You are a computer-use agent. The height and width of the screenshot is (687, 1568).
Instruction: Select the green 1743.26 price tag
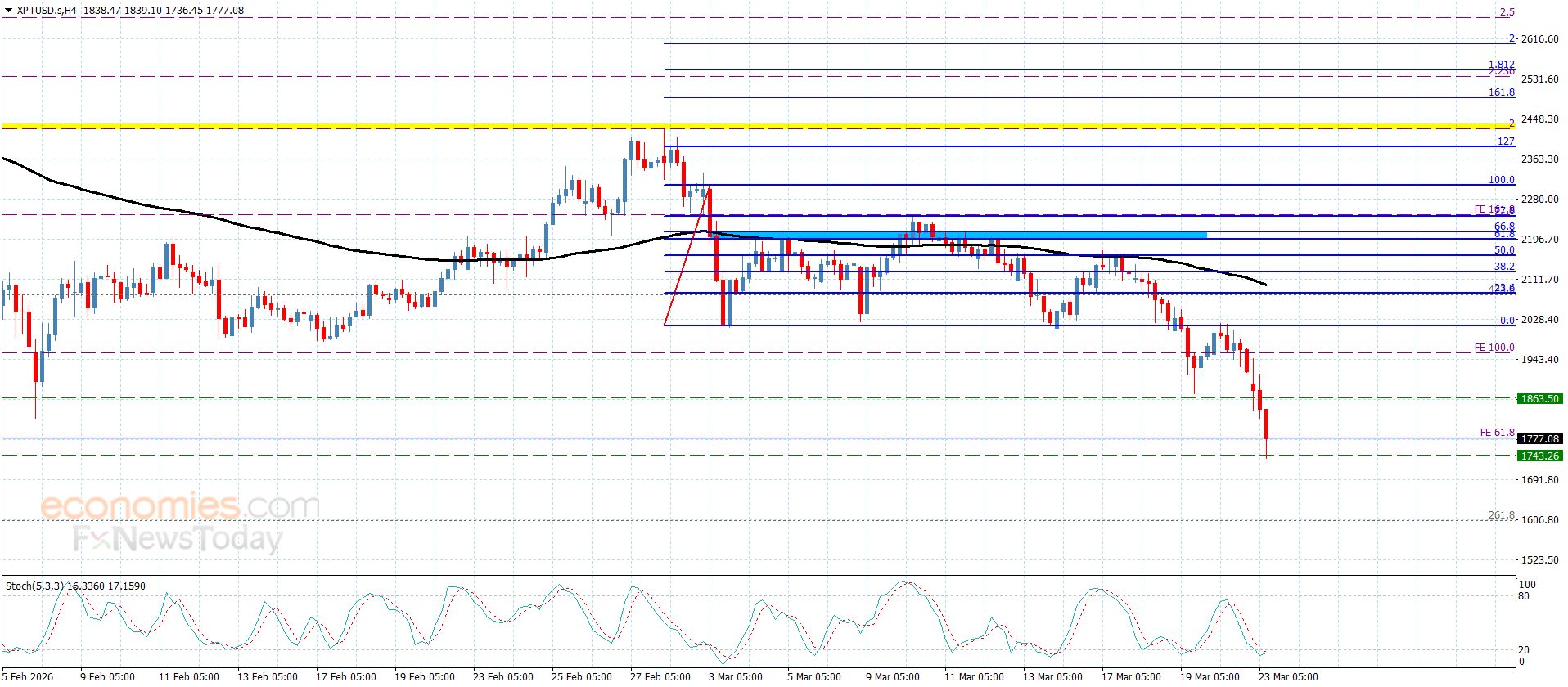tap(1539, 456)
